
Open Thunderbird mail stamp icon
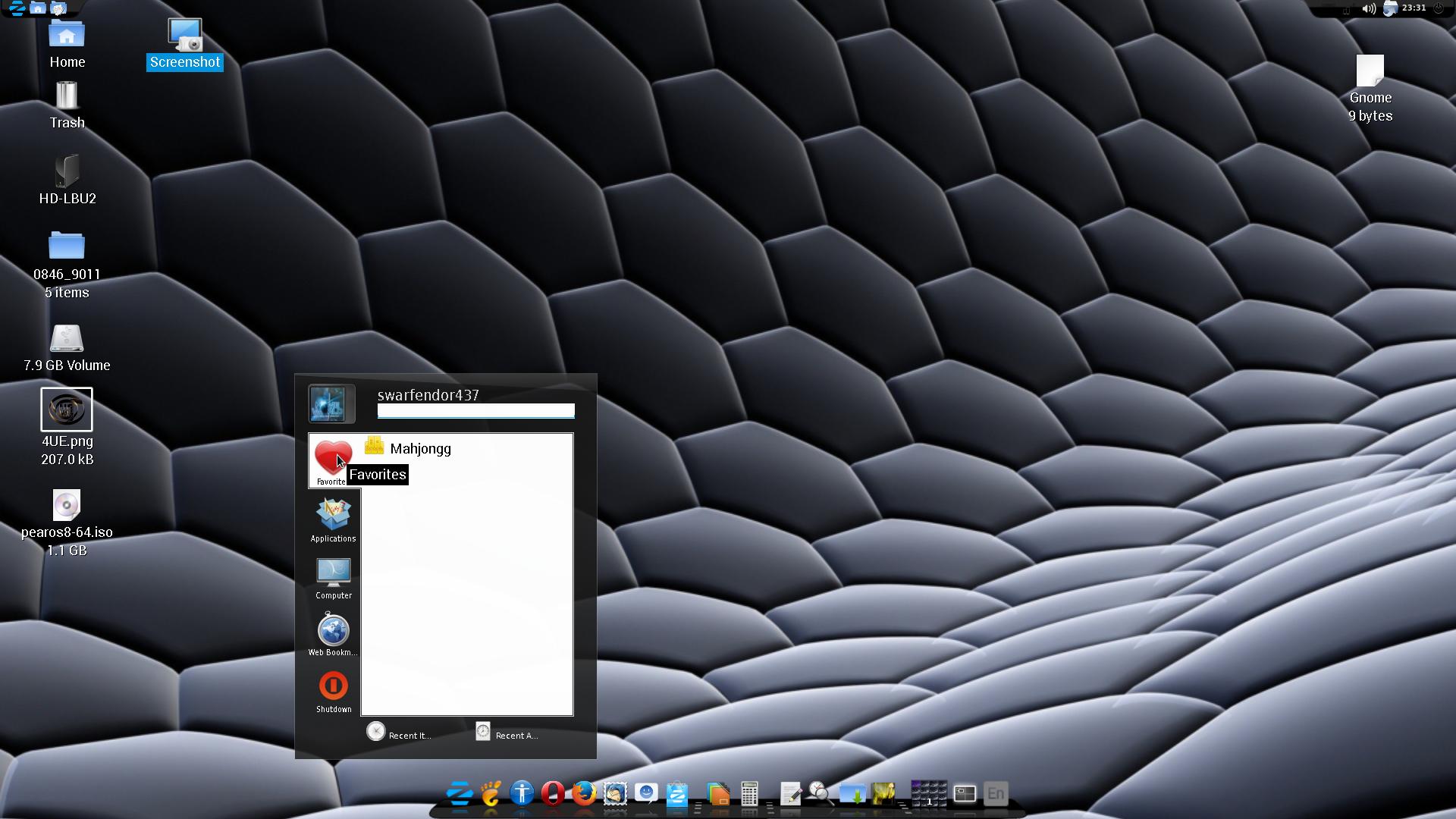pyautogui.click(x=615, y=793)
